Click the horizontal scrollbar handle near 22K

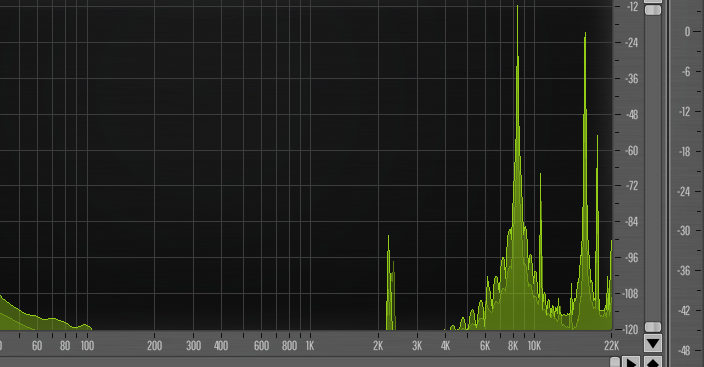pyautogui.click(x=615, y=362)
